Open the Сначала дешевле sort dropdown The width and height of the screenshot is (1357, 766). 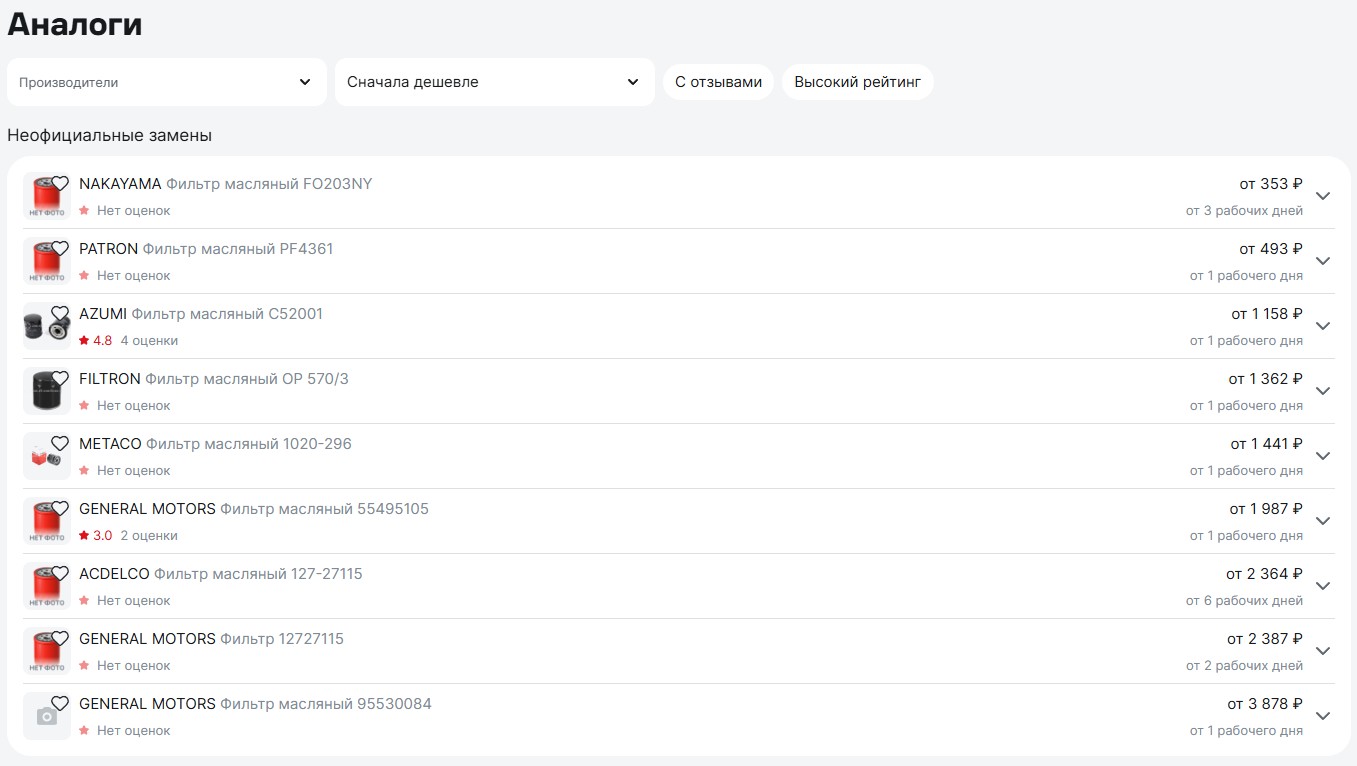click(x=495, y=82)
